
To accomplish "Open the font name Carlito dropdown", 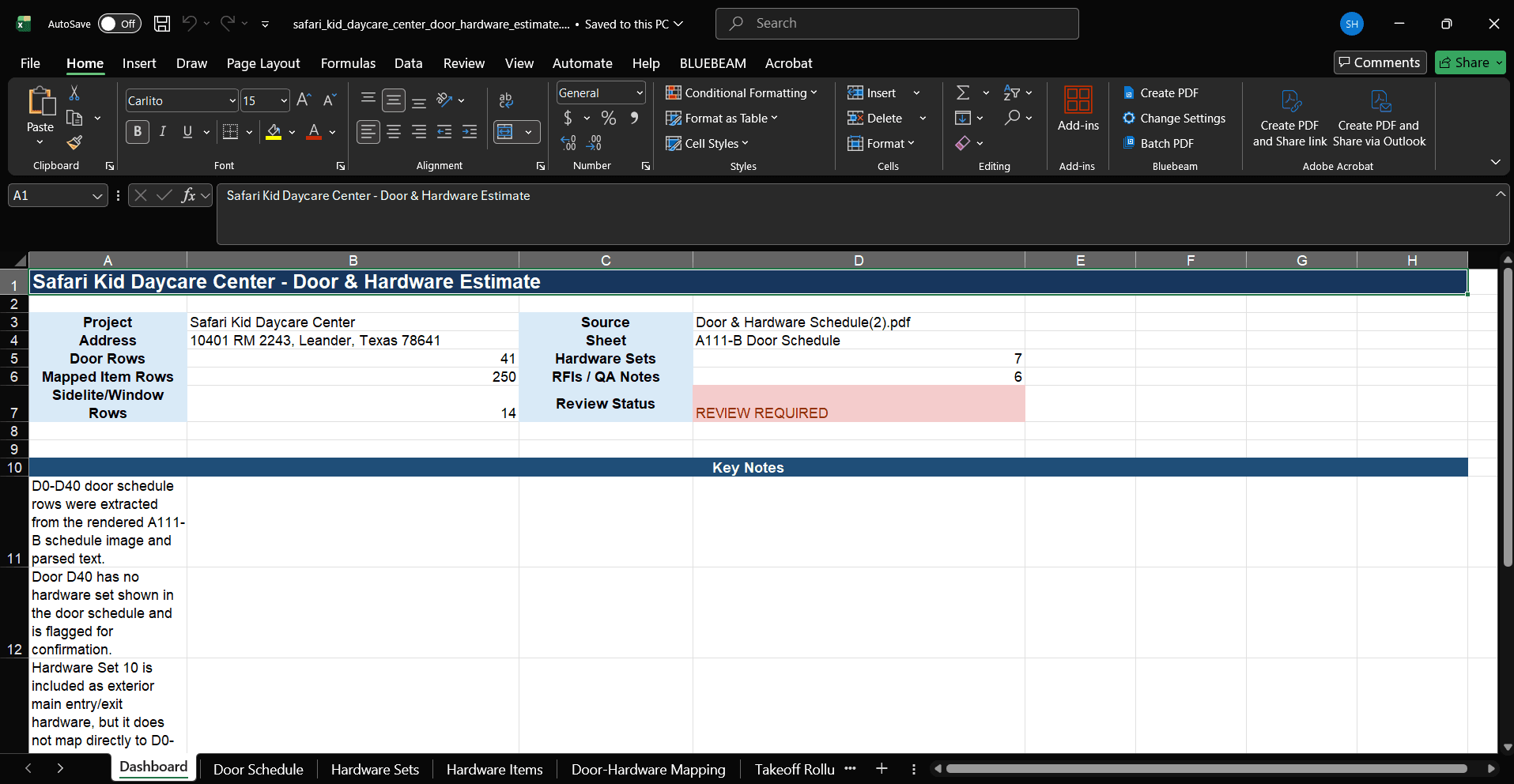I will (x=232, y=100).
